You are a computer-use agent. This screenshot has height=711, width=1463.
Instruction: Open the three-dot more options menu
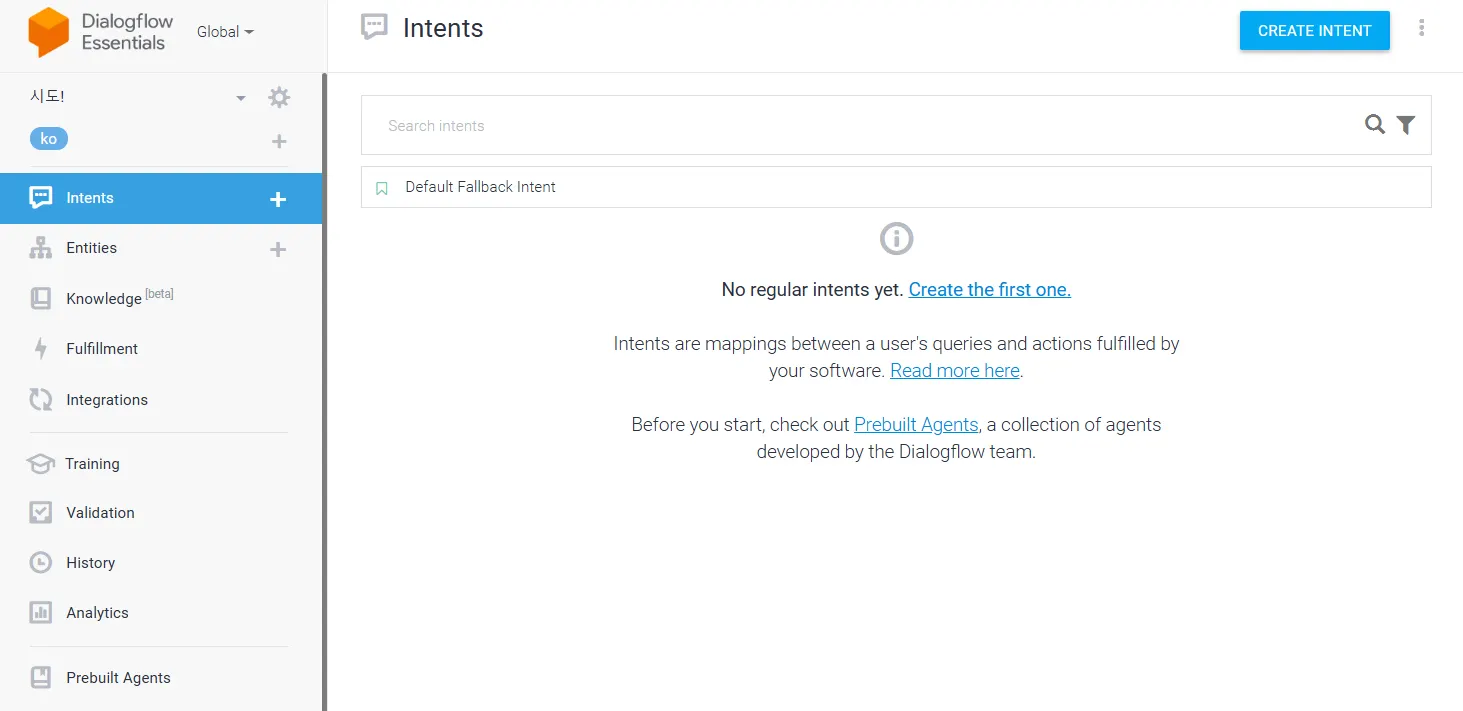click(x=1421, y=29)
